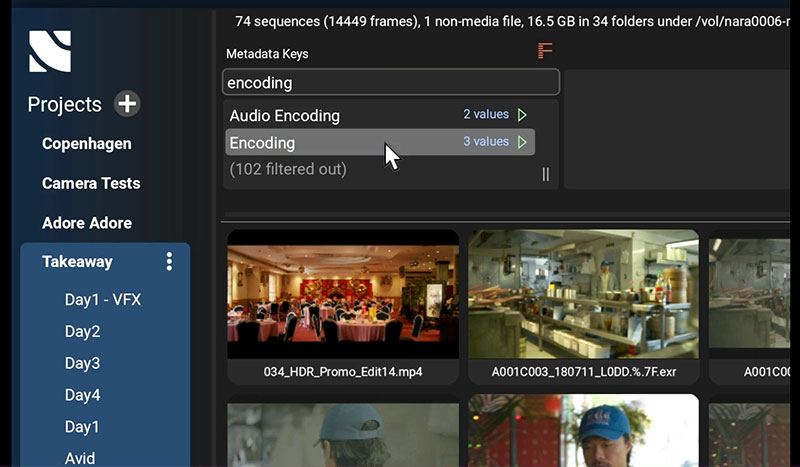Click the Projects heading

[x=64, y=105]
